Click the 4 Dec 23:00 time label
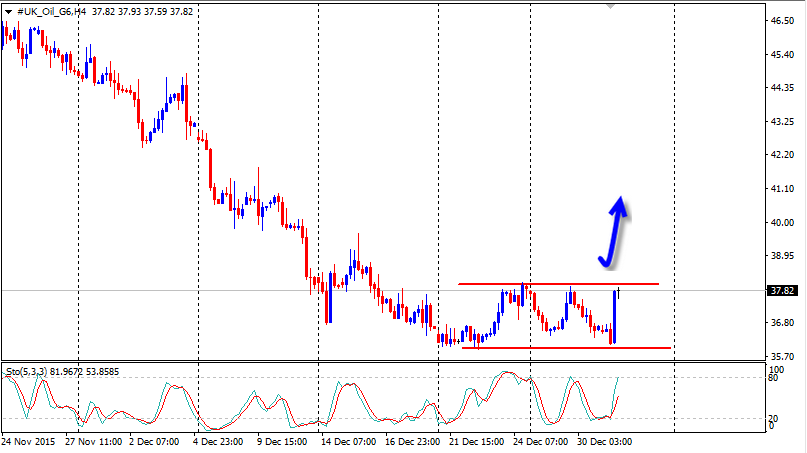 (218, 442)
